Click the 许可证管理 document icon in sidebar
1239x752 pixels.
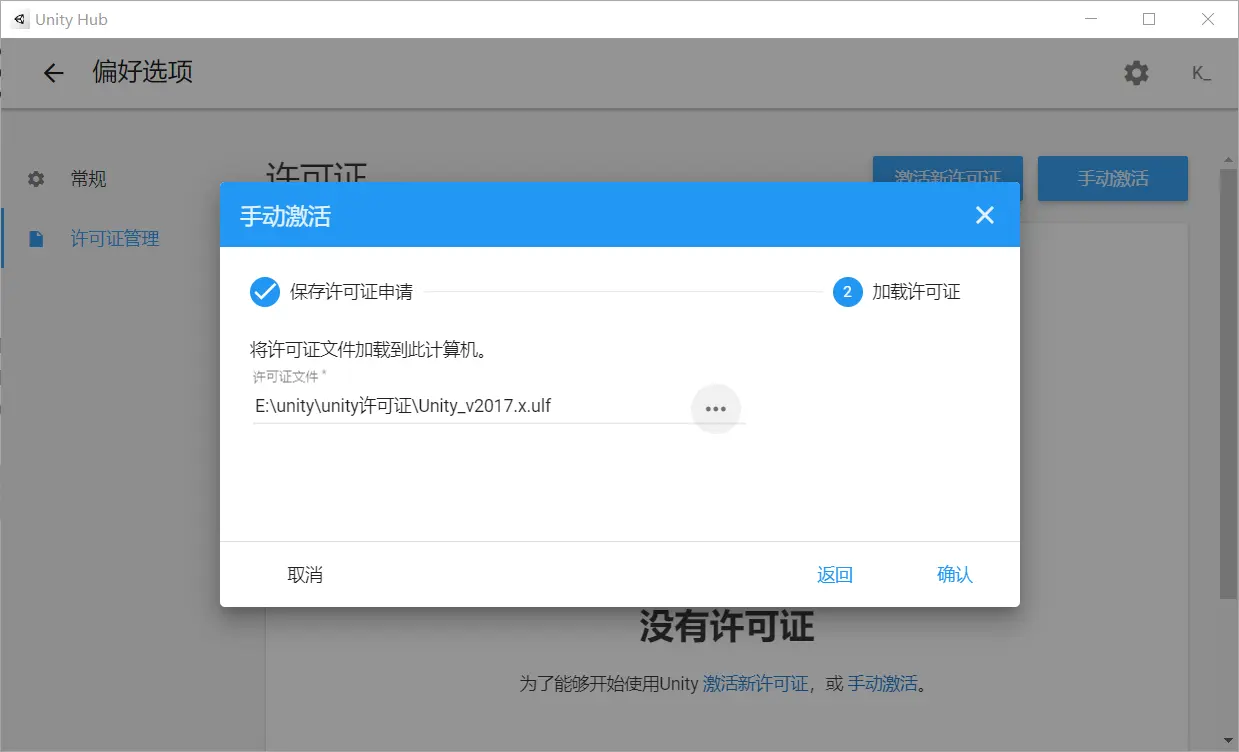(x=36, y=239)
